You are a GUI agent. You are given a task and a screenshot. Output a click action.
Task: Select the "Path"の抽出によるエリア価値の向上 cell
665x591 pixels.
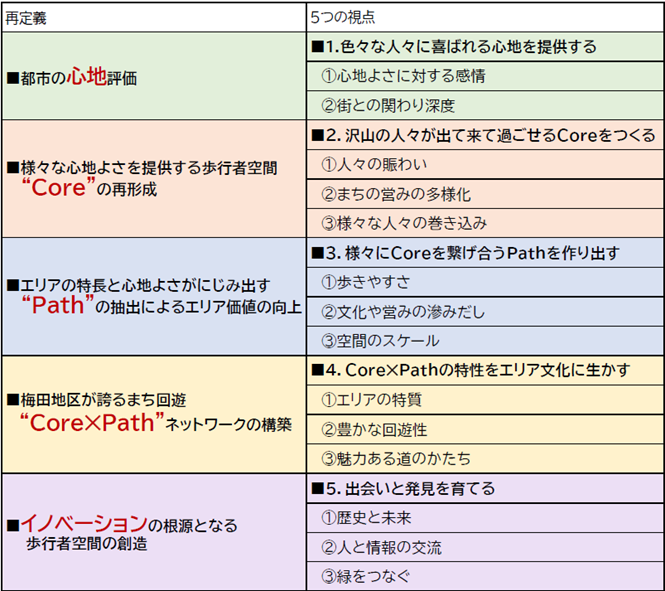pos(153,296)
